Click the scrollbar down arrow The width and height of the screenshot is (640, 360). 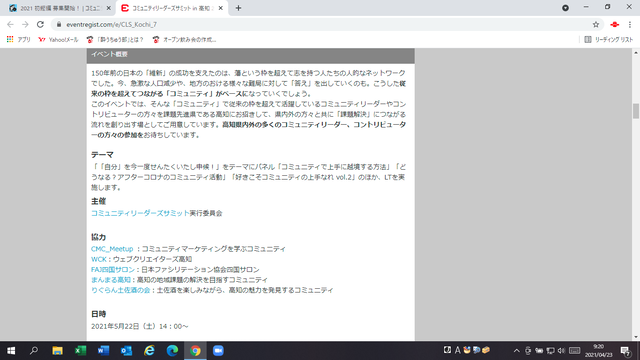(636, 337)
